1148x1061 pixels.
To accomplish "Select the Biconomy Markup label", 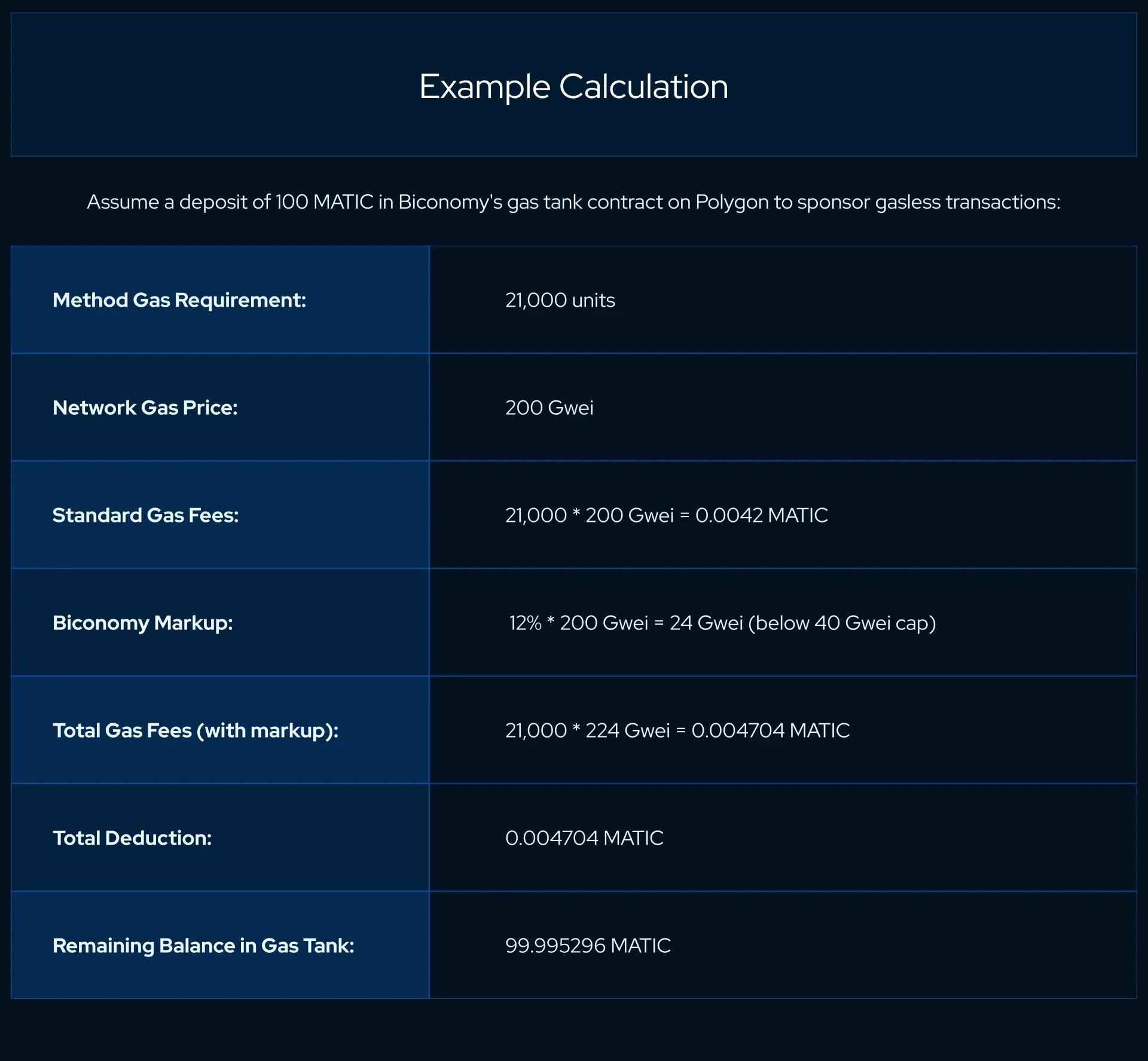I will click(142, 622).
